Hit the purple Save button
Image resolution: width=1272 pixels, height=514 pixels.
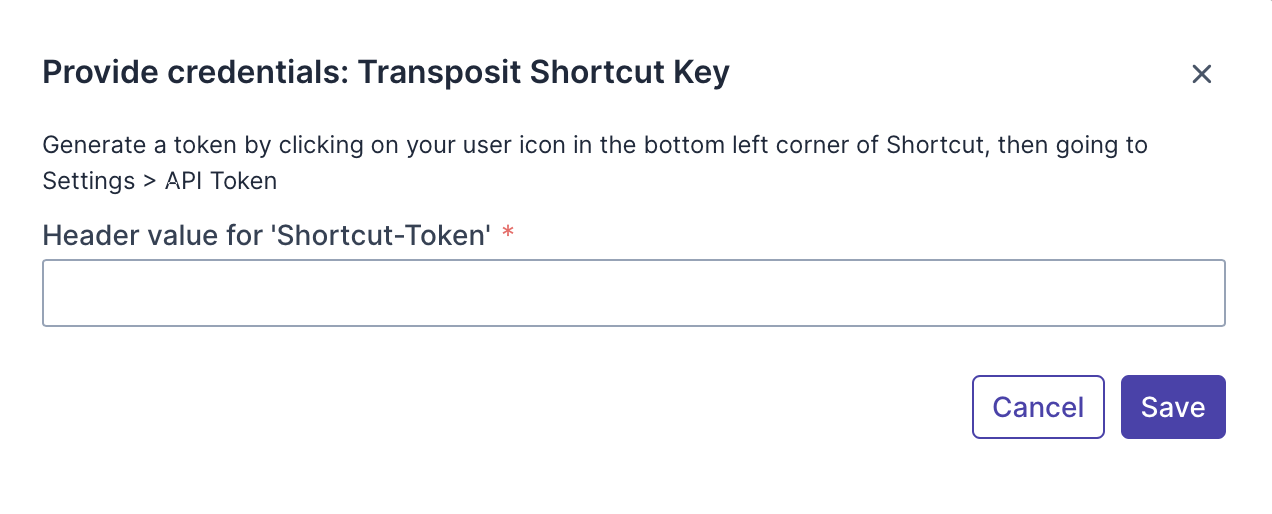pos(1173,407)
